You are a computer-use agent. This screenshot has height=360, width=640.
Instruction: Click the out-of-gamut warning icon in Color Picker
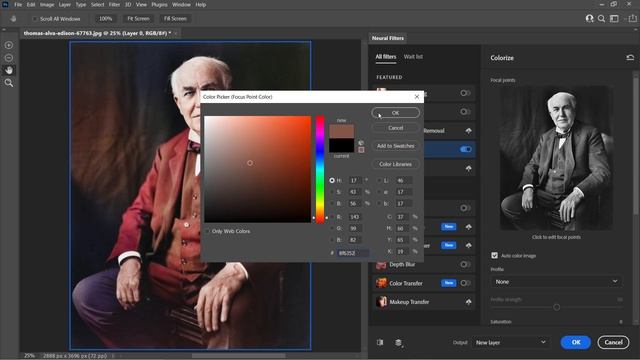[x=361, y=143]
